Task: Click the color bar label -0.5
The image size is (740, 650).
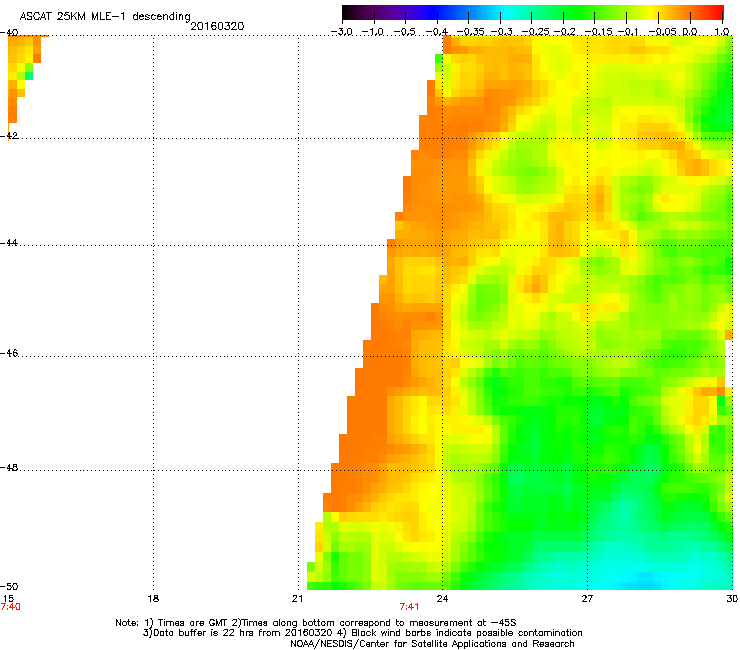Action: (x=404, y=32)
